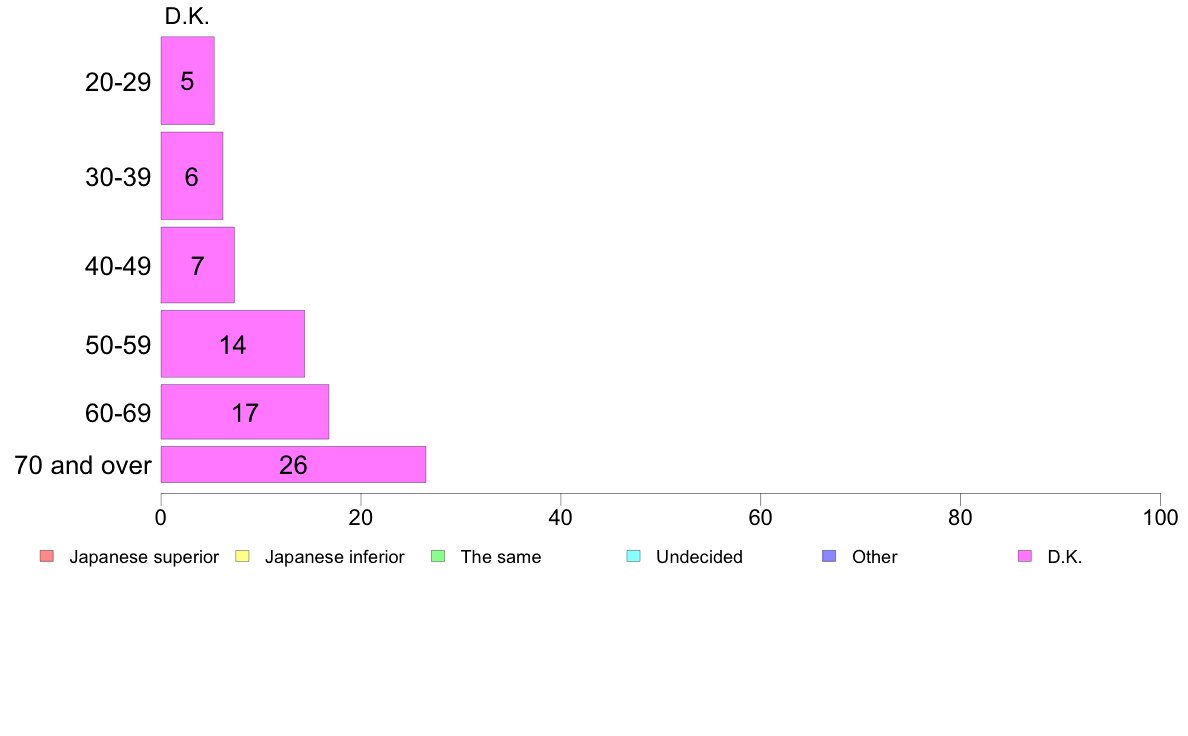
Task: Select the blue Other legend swatch
Action: coord(828,557)
